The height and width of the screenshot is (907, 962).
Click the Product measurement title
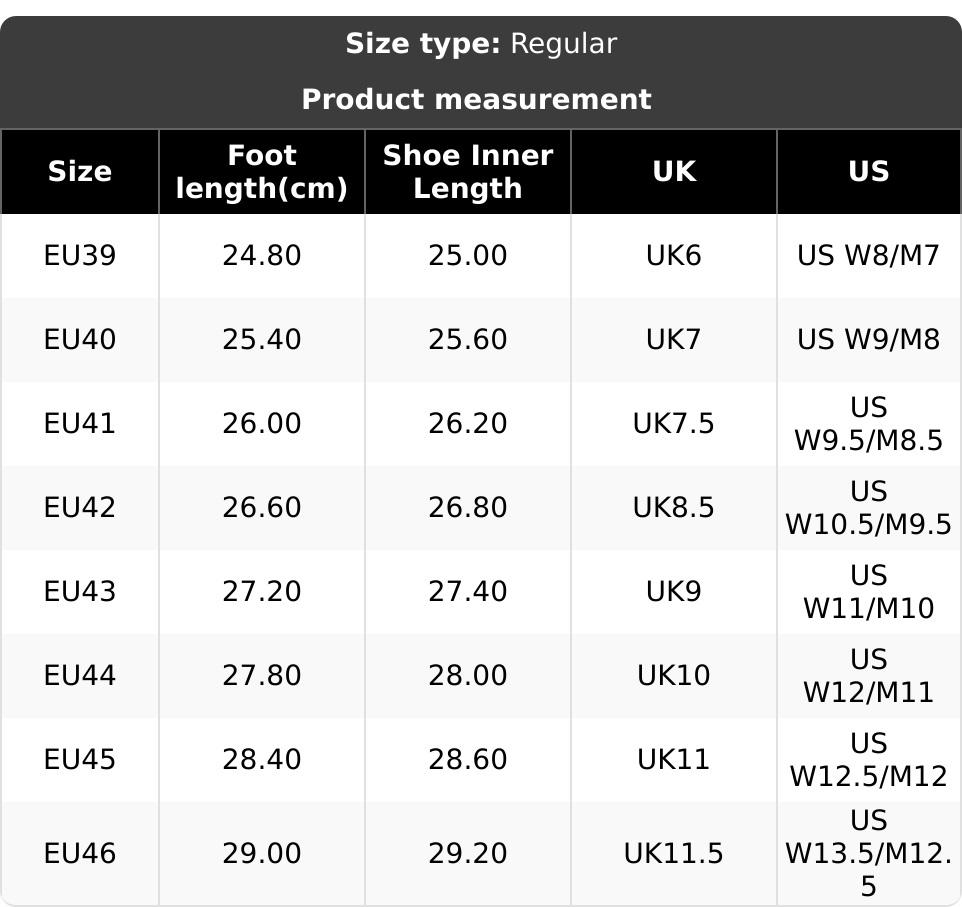point(476,100)
